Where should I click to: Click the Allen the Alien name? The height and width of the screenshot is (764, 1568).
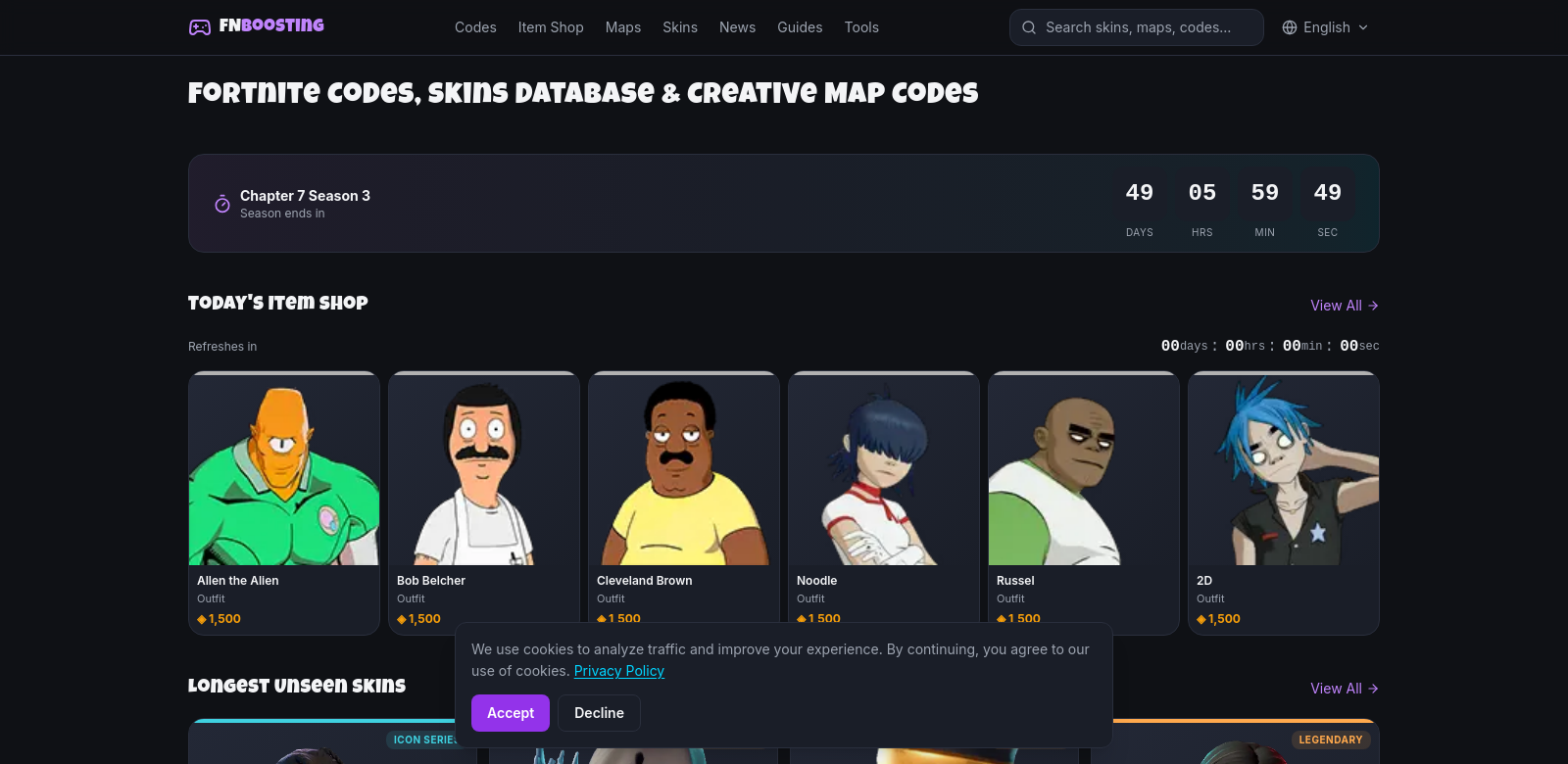click(238, 581)
